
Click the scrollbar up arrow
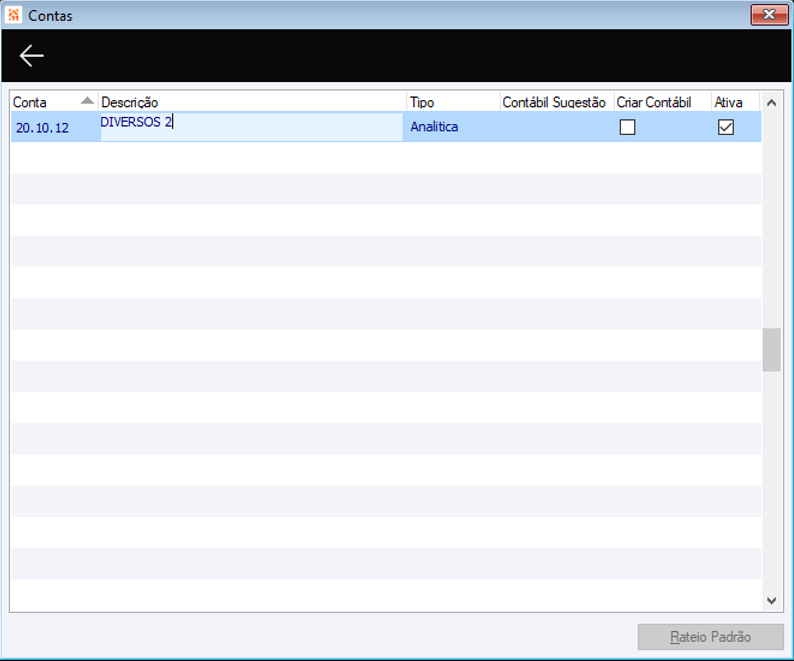pyautogui.click(x=771, y=103)
